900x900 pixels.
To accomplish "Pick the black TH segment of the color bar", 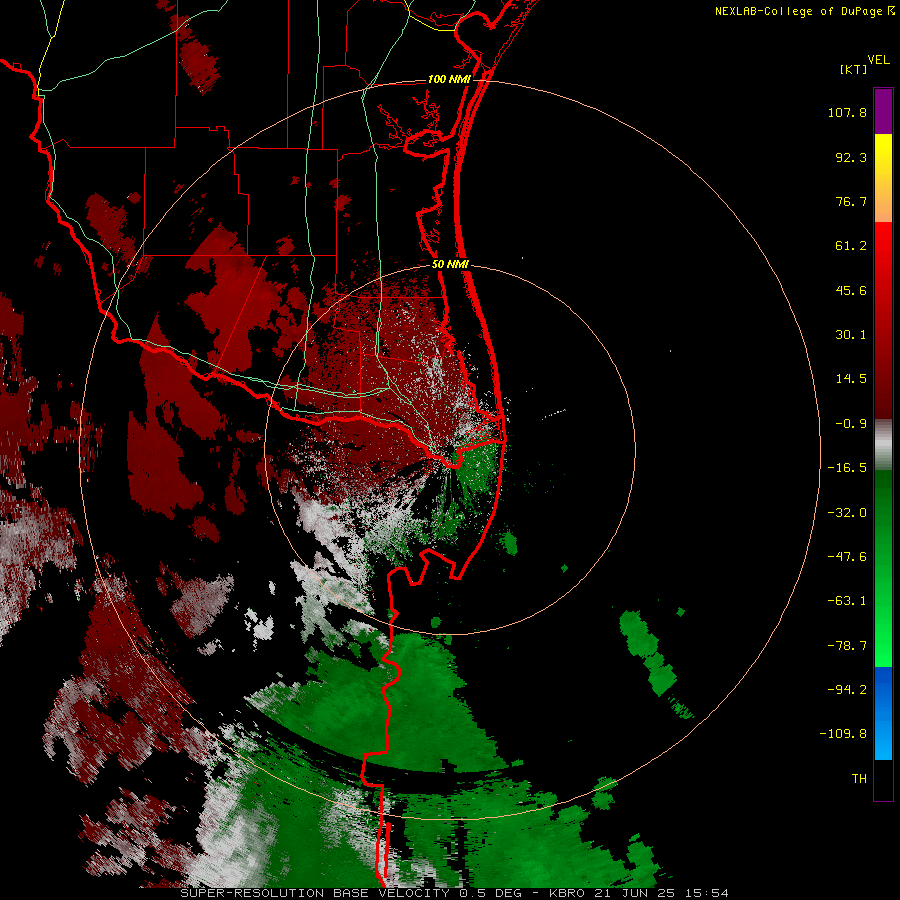I will pos(883,780).
